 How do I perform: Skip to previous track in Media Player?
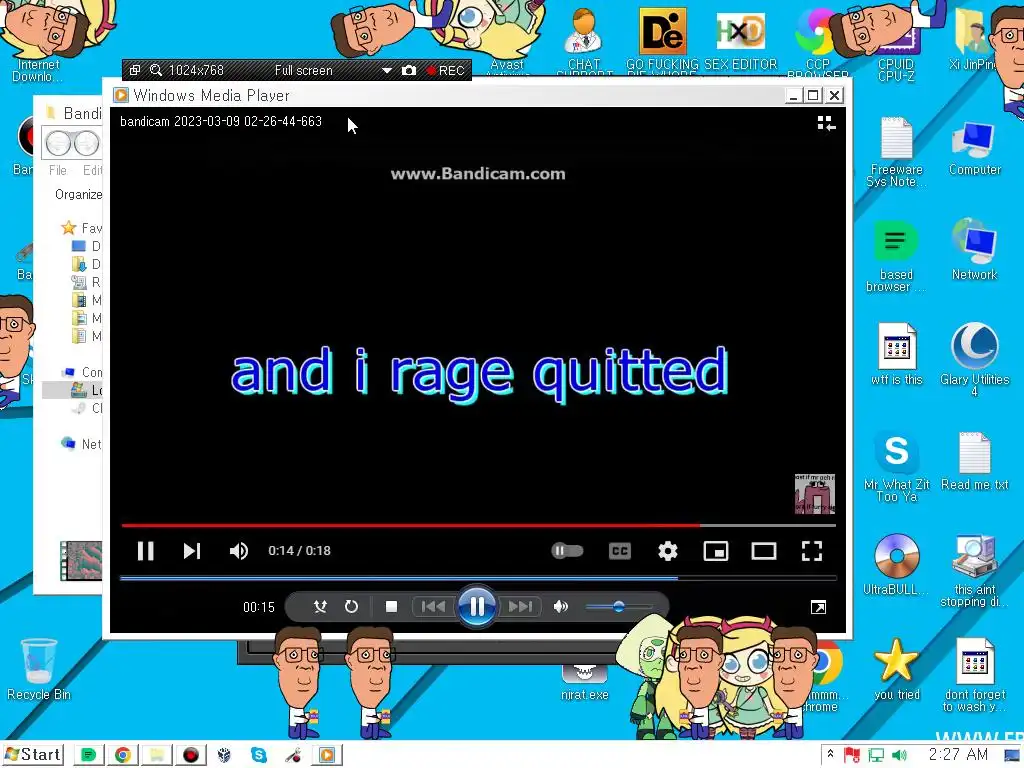point(433,607)
